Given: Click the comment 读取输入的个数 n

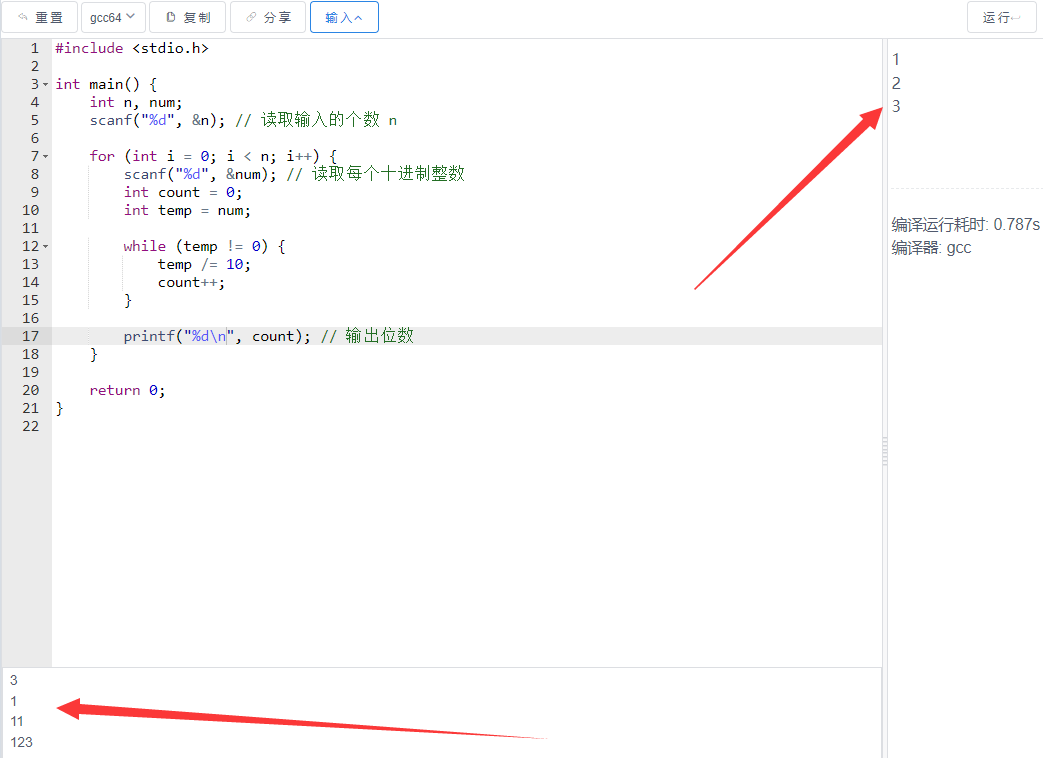Looking at the screenshot, I should pos(316,120).
